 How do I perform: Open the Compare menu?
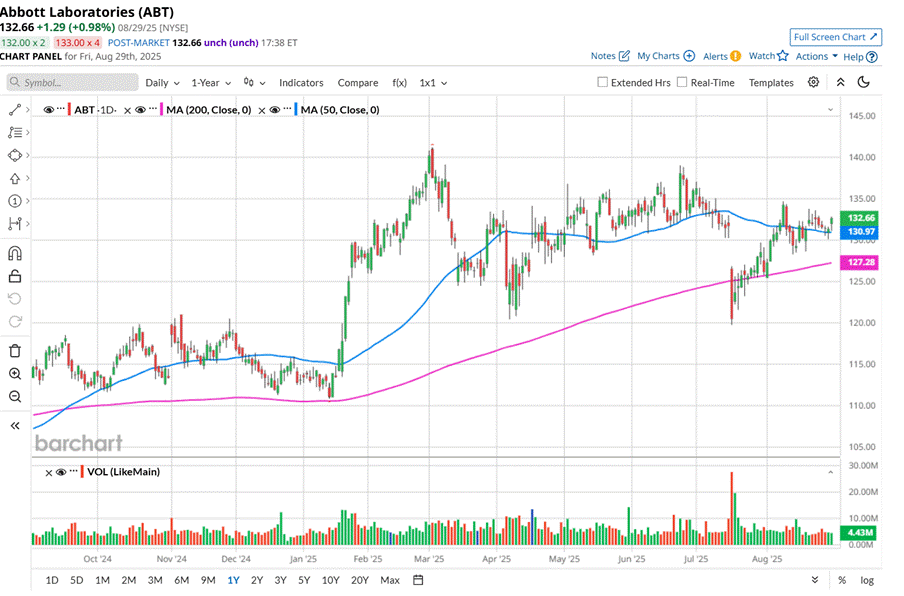tap(357, 82)
